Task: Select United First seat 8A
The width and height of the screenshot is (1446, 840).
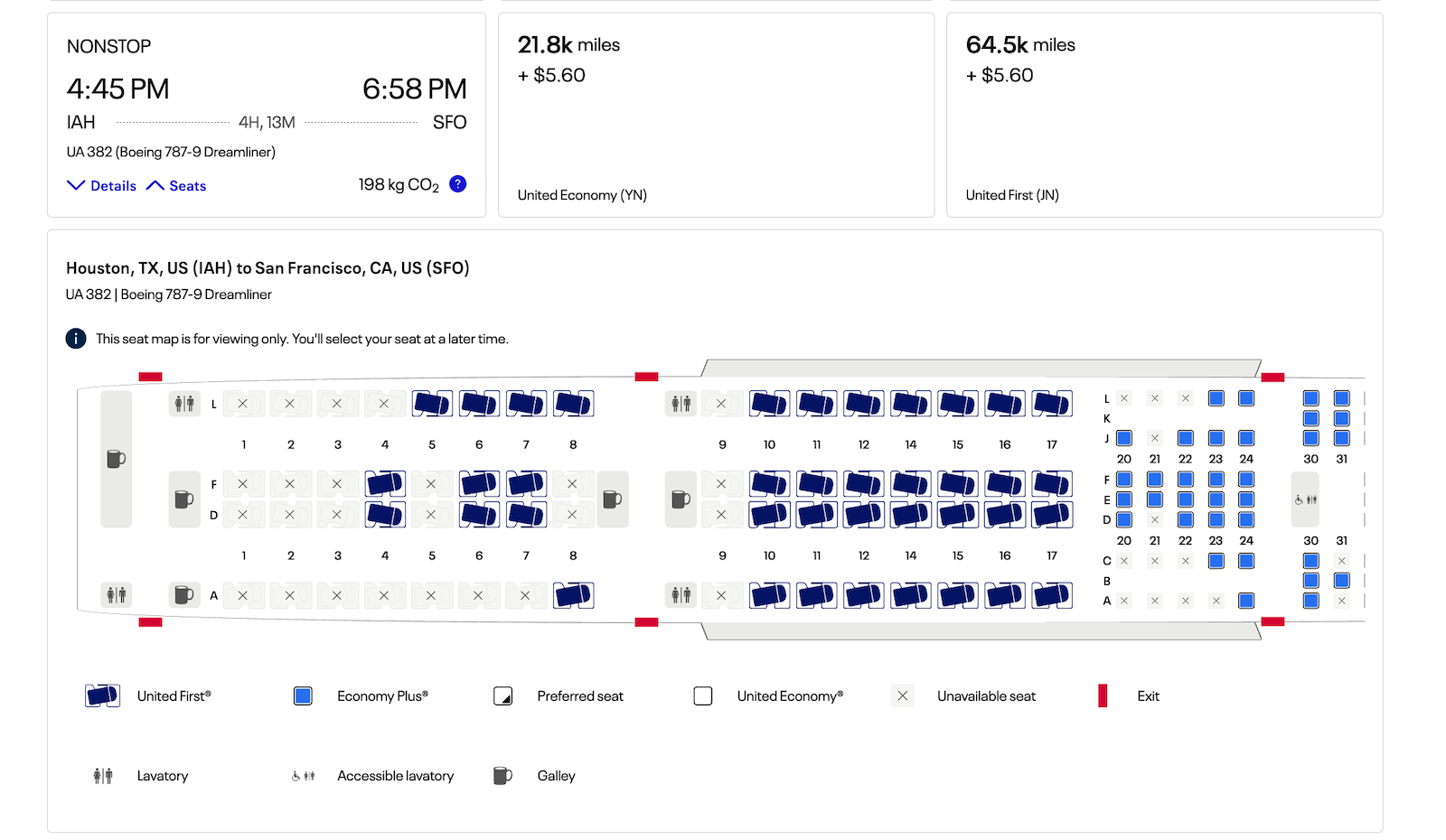Action: coord(573,595)
